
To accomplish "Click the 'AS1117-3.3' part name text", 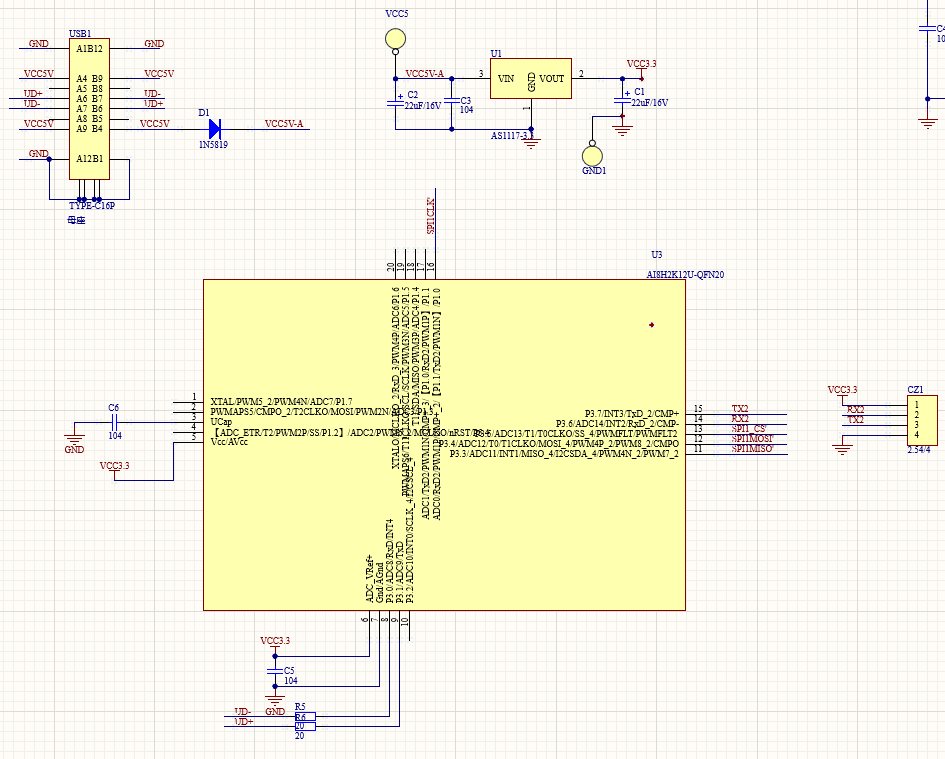I will (x=512, y=136).
